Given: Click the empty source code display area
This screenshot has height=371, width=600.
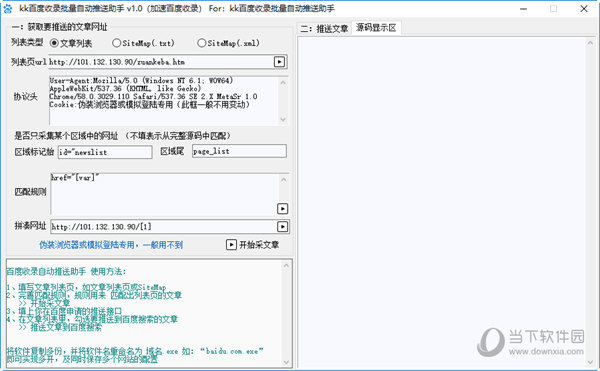Looking at the screenshot, I should point(442,203).
